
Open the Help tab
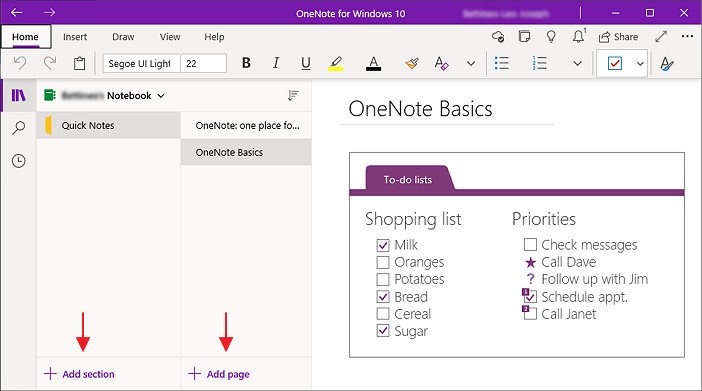[x=214, y=37]
